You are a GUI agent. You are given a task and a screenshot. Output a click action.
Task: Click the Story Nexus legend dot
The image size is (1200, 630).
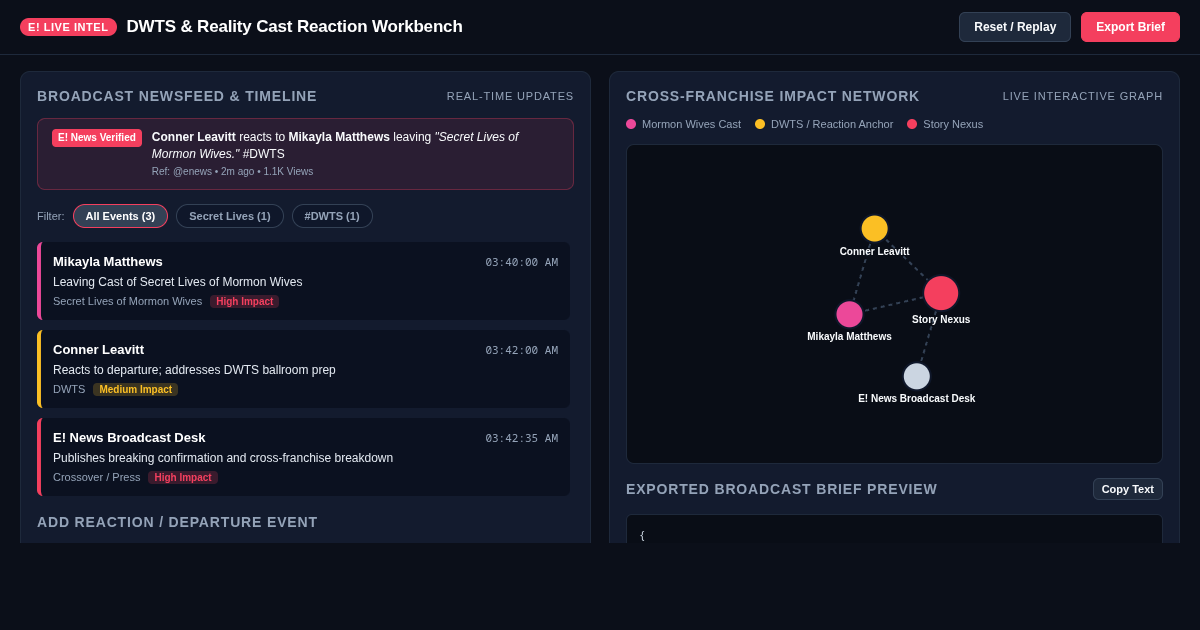[x=912, y=124]
